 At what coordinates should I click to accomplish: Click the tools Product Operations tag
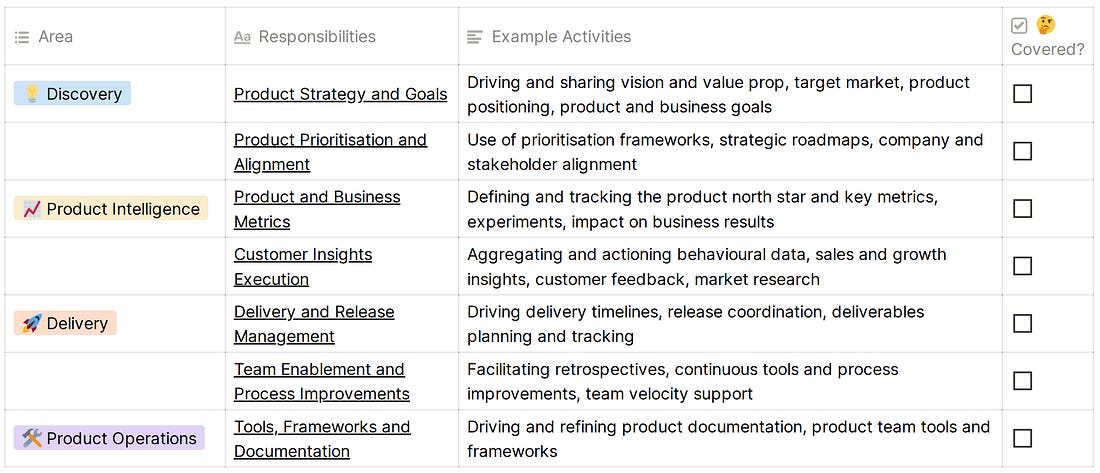point(109,439)
